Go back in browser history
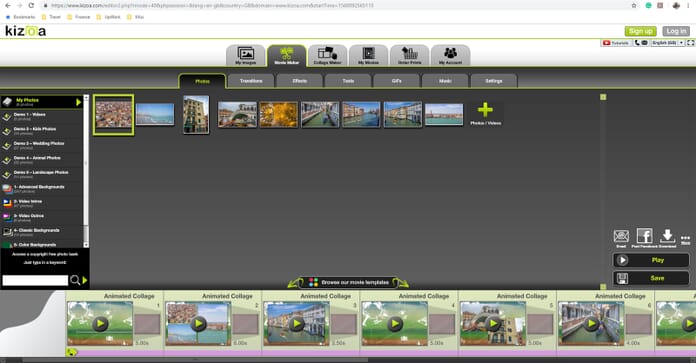696x363 pixels. pos(8,5)
